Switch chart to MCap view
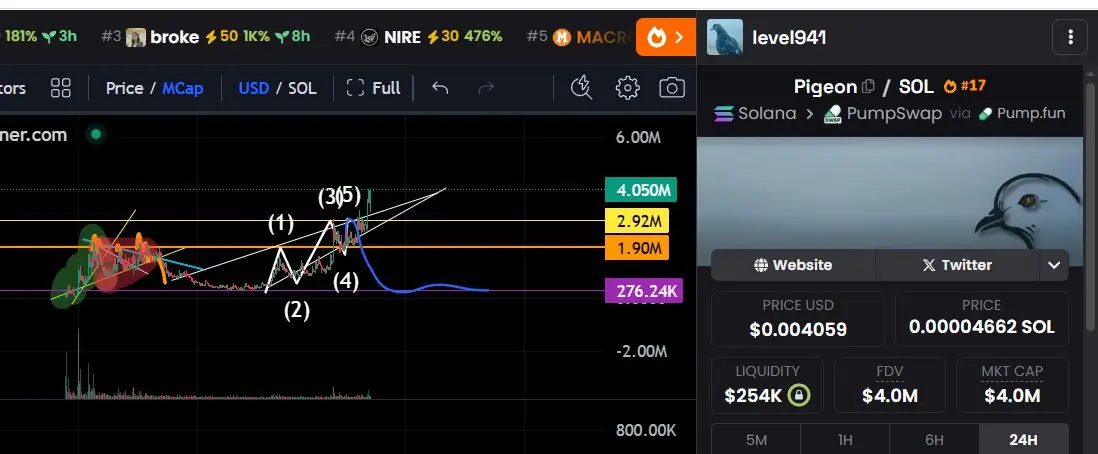 pyautogui.click(x=182, y=88)
